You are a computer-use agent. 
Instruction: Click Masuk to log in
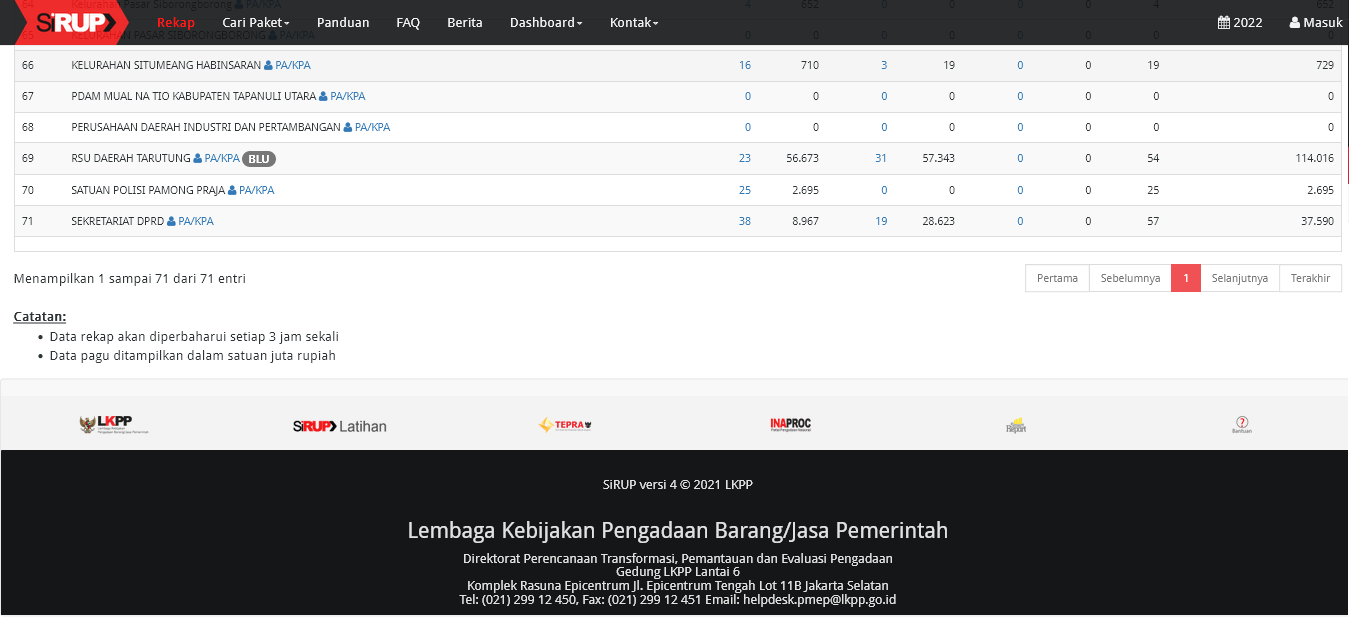click(1315, 22)
